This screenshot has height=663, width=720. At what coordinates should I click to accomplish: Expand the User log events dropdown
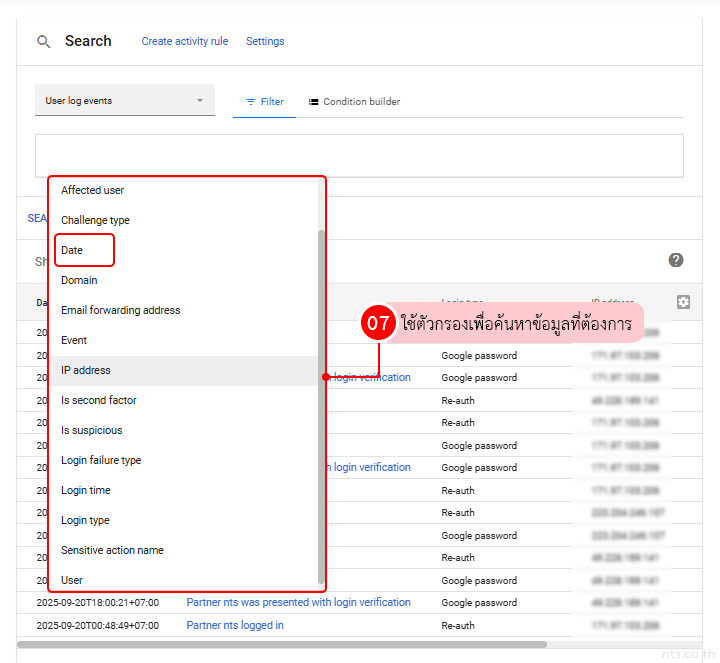coord(125,101)
